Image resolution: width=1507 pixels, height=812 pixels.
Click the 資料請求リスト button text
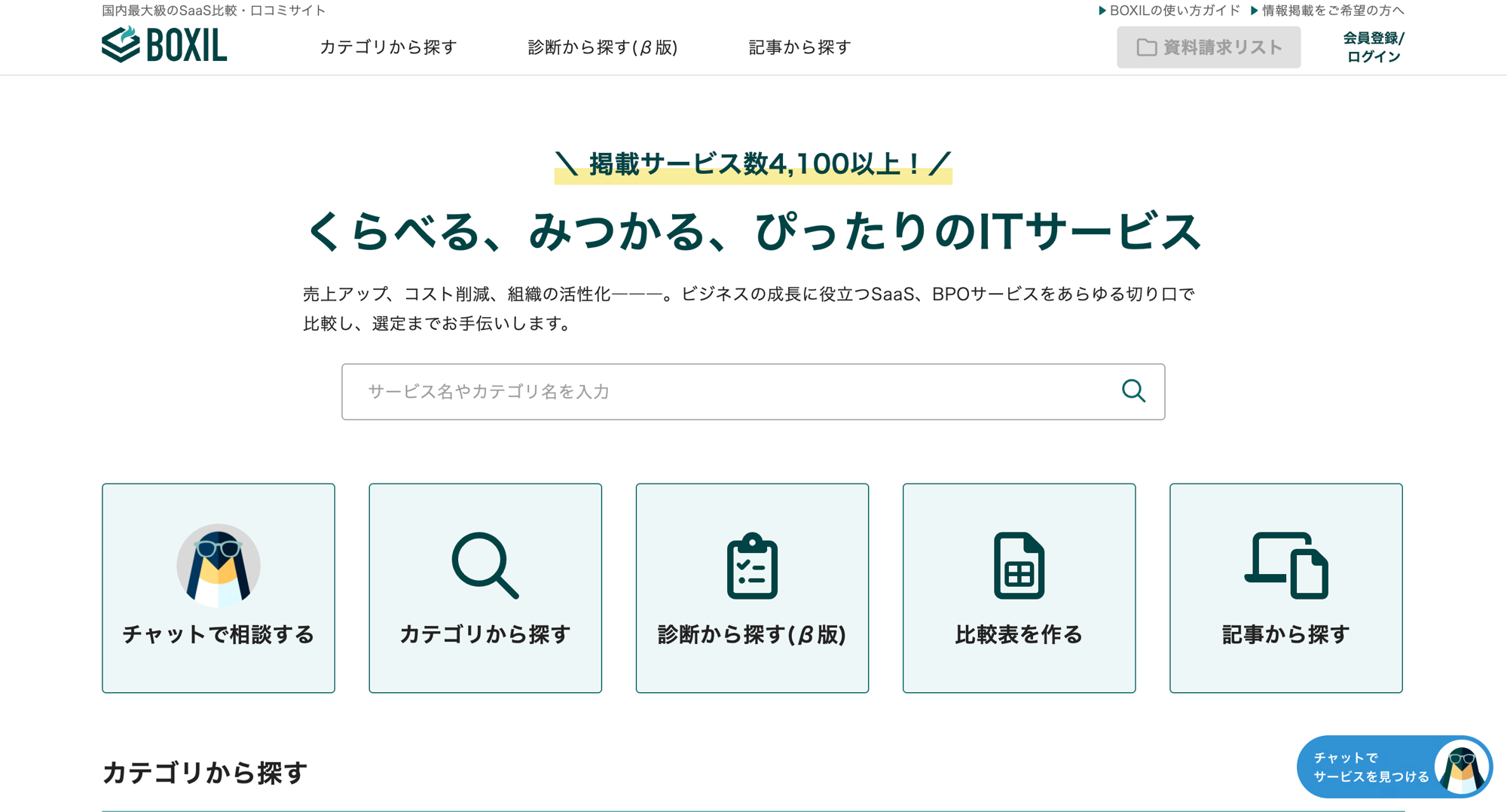[x=1222, y=47]
